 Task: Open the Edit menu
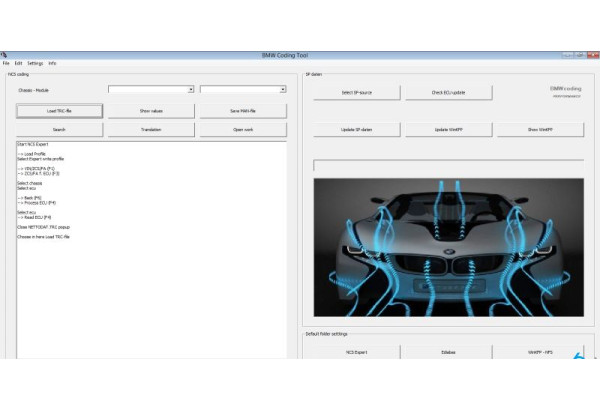[18, 63]
